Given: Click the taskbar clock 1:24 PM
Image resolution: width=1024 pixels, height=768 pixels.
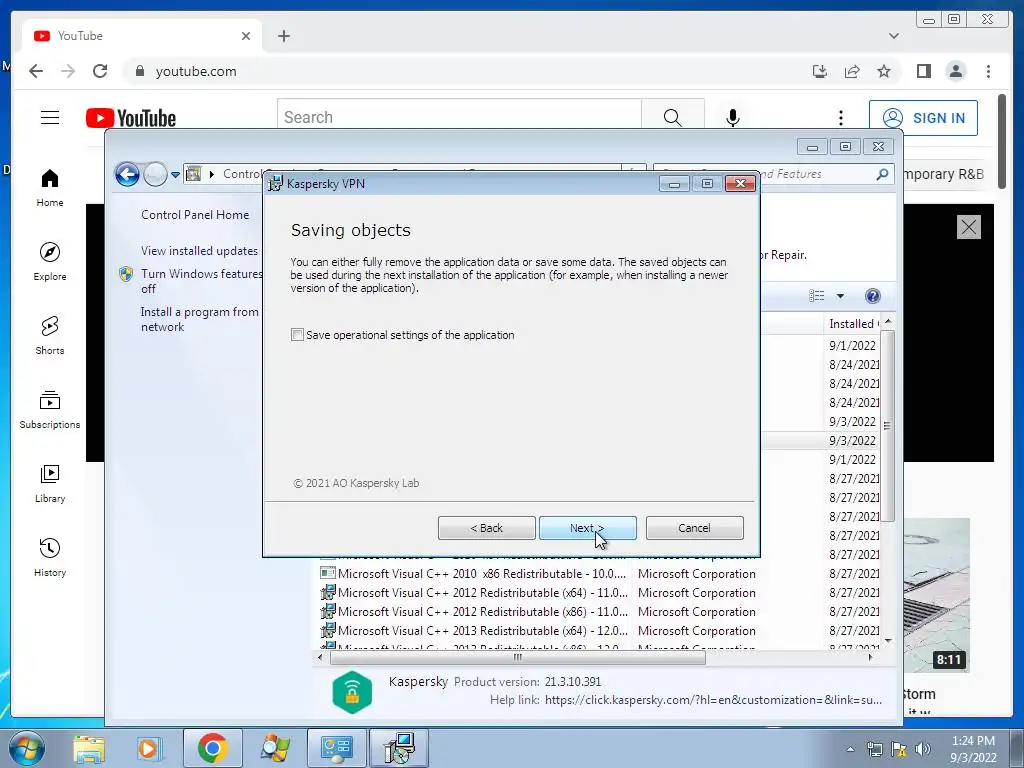Looking at the screenshot, I should [973, 749].
